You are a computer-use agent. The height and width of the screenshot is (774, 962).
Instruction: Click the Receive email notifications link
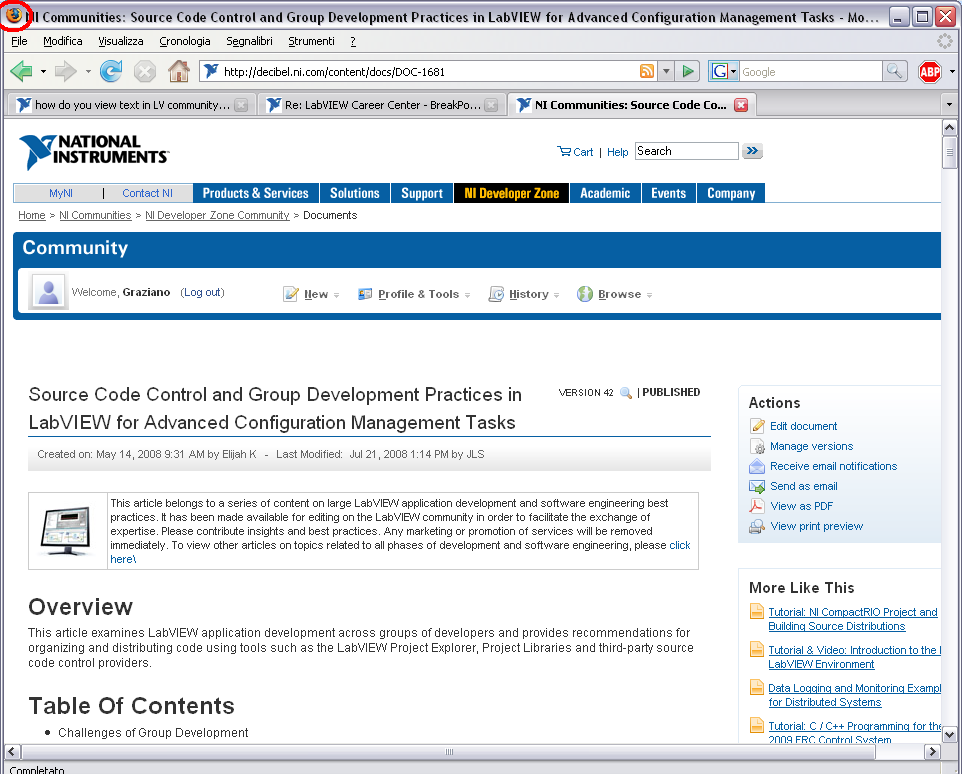click(x=833, y=467)
